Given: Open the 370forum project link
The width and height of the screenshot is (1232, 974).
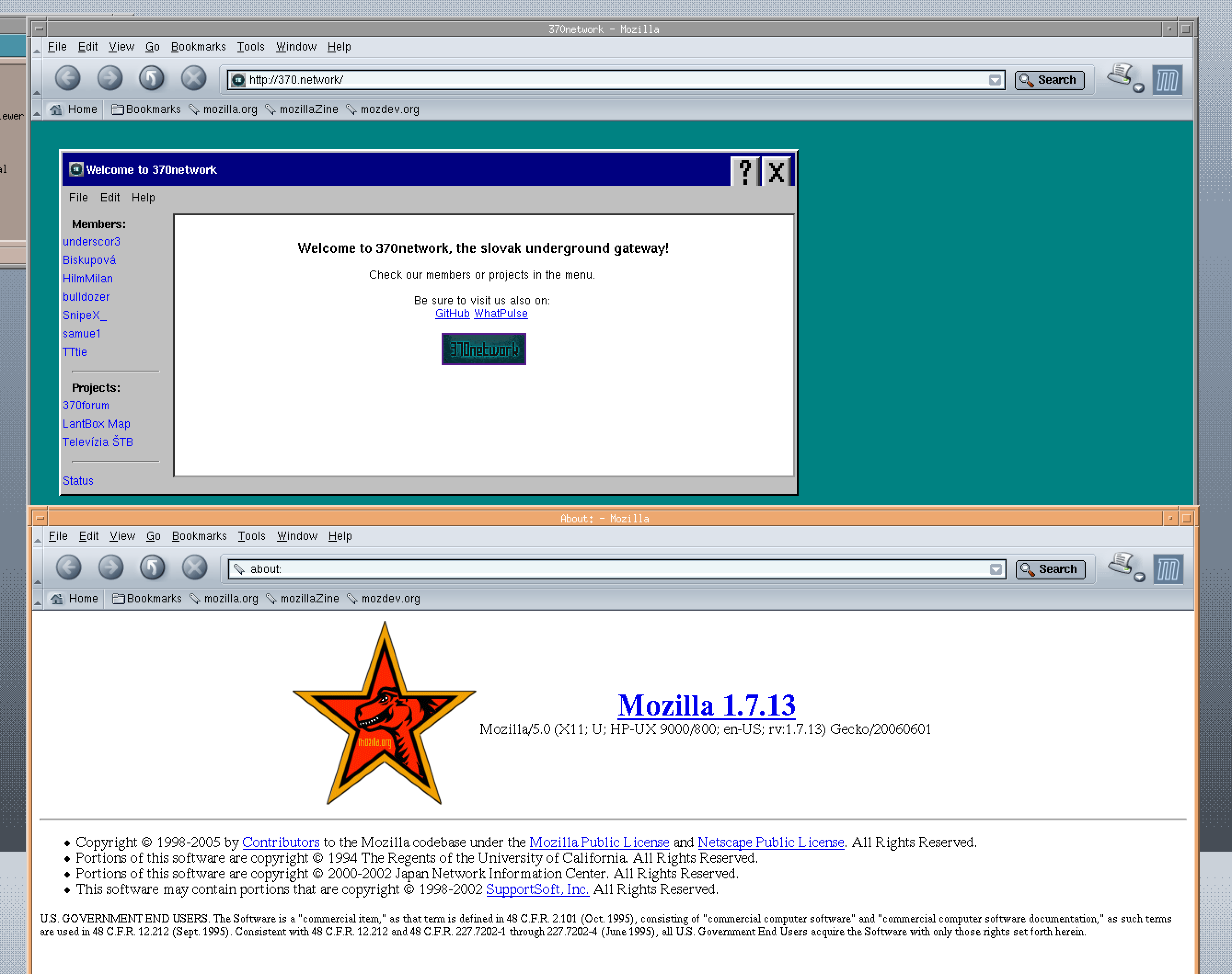Looking at the screenshot, I should [86, 406].
